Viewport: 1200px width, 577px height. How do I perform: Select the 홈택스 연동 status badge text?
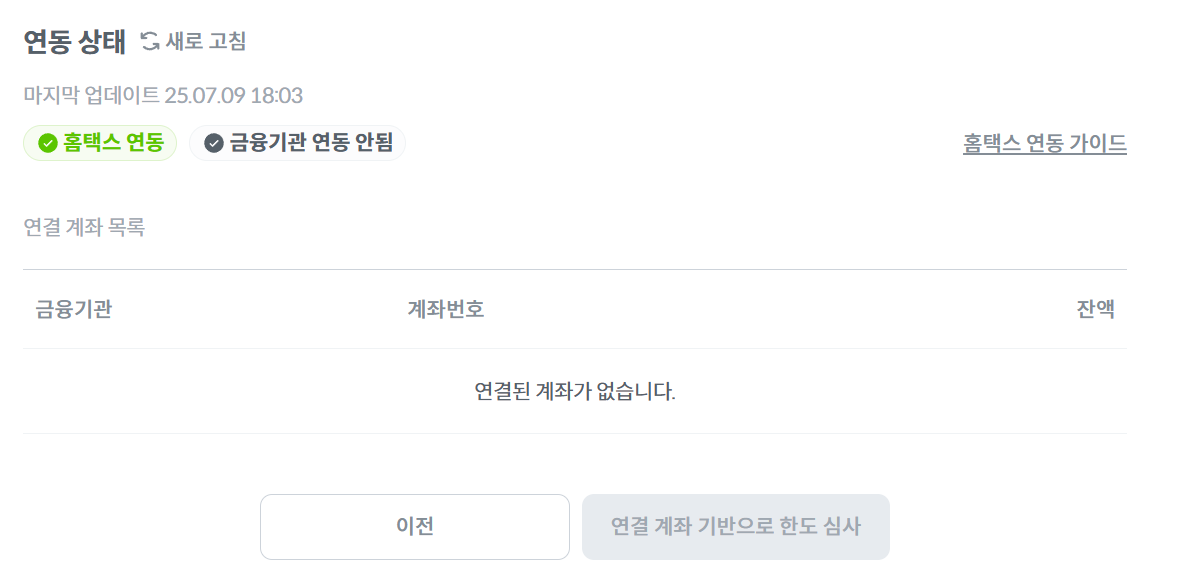[x=113, y=143]
